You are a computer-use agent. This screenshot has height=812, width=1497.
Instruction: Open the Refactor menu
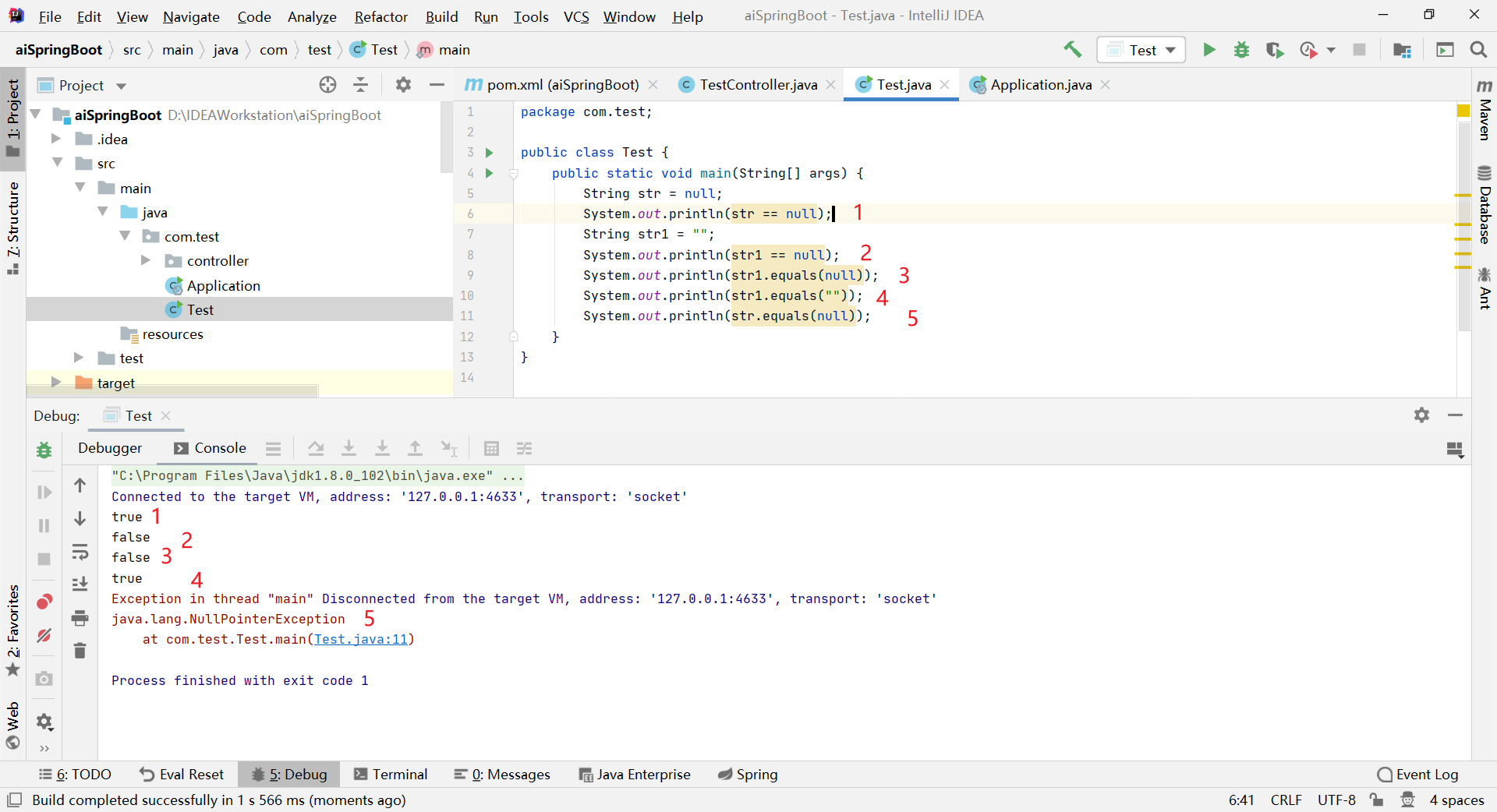(x=380, y=16)
